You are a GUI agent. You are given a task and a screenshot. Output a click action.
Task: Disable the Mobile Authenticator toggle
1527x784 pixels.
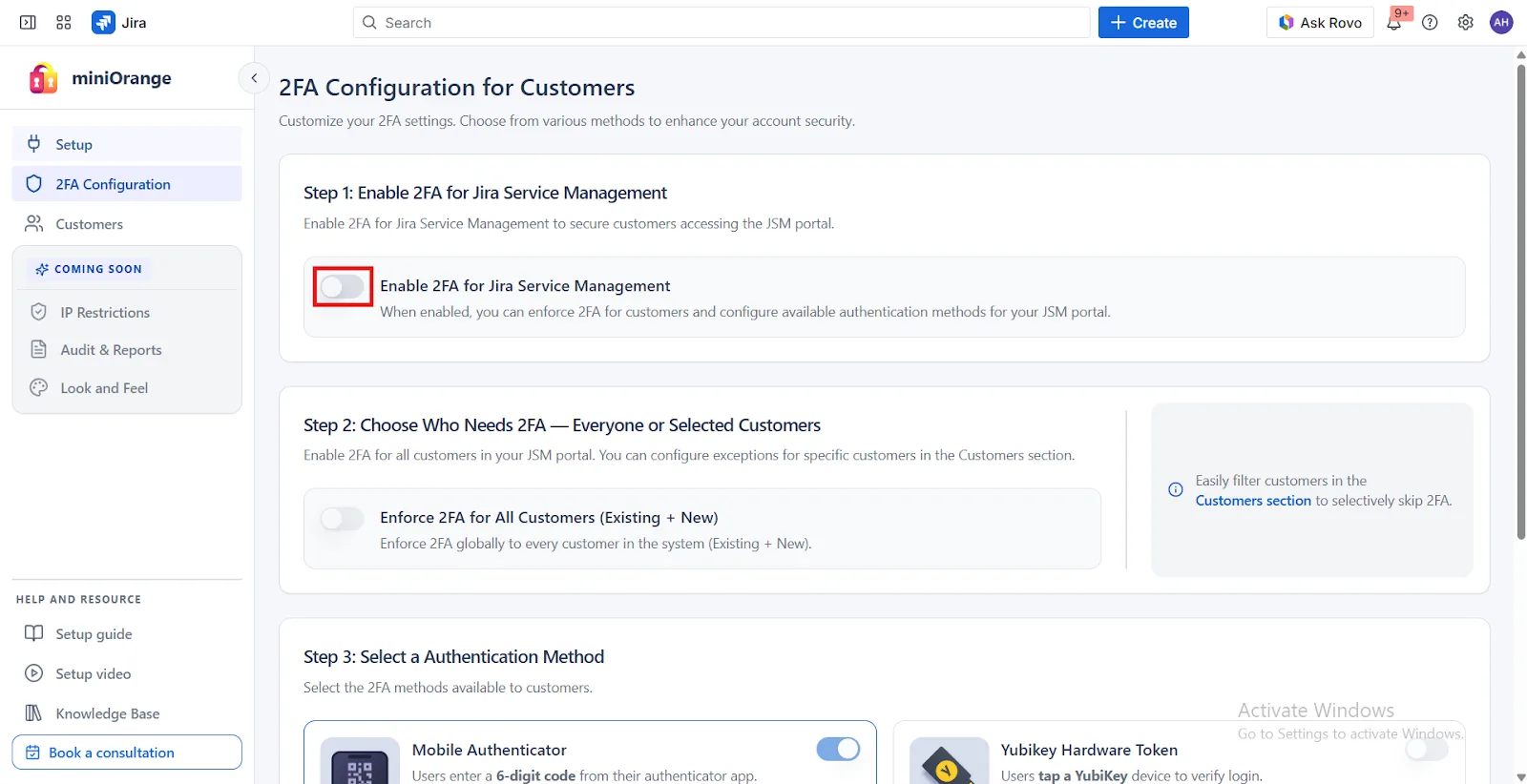[x=838, y=750]
